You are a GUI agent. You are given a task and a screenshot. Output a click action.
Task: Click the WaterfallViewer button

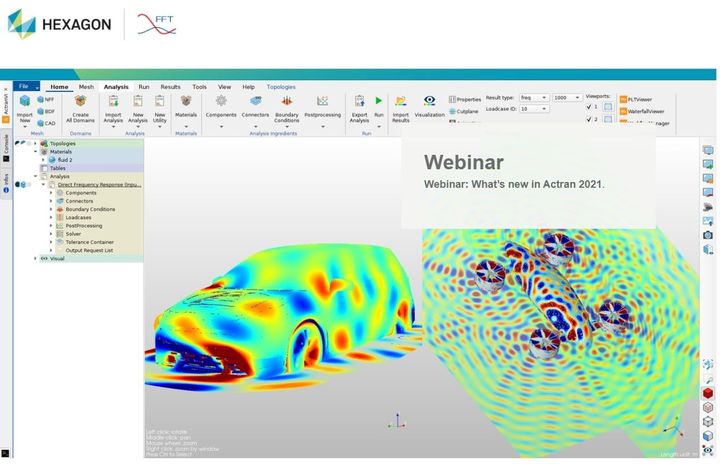point(647,111)
